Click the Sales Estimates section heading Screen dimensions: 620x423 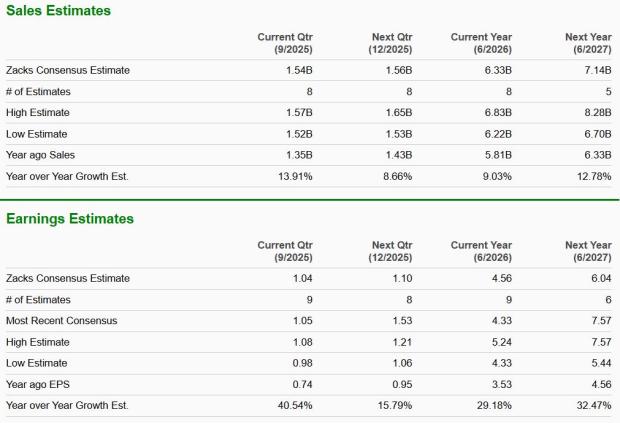pyautogui.click(x=58, y=11)
